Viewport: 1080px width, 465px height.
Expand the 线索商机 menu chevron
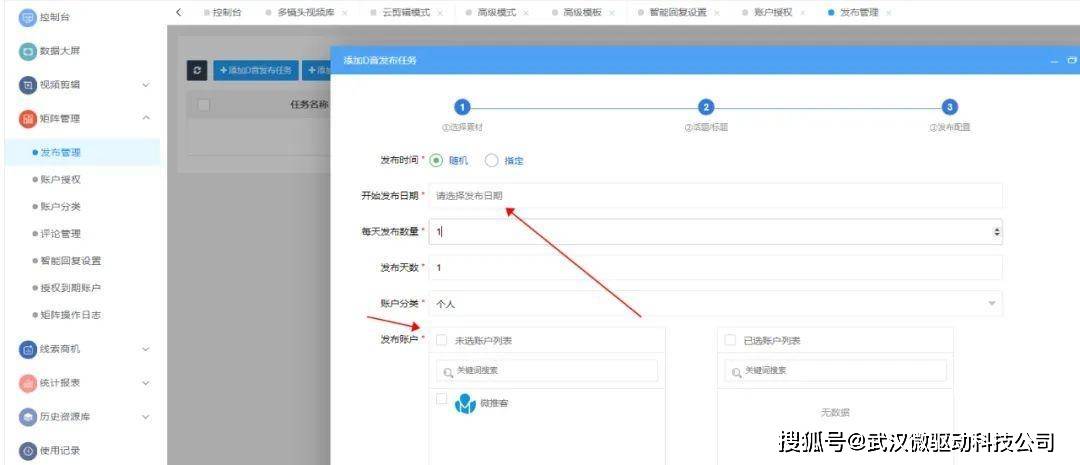point(146,349)
